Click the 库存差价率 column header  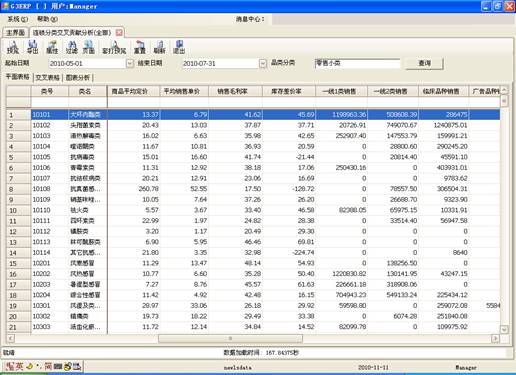click(289, 91)
